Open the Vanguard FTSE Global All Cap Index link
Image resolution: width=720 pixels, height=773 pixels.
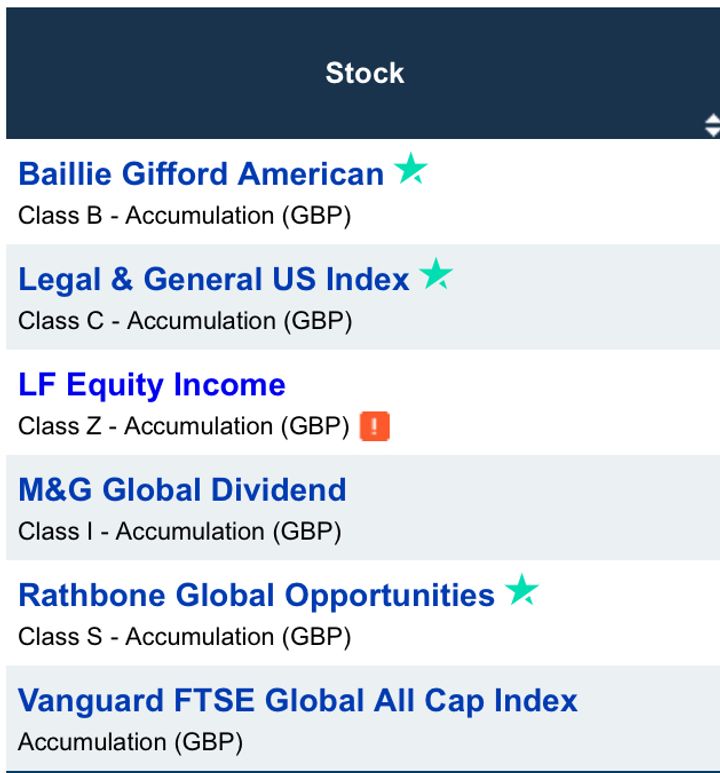point(298,700)
